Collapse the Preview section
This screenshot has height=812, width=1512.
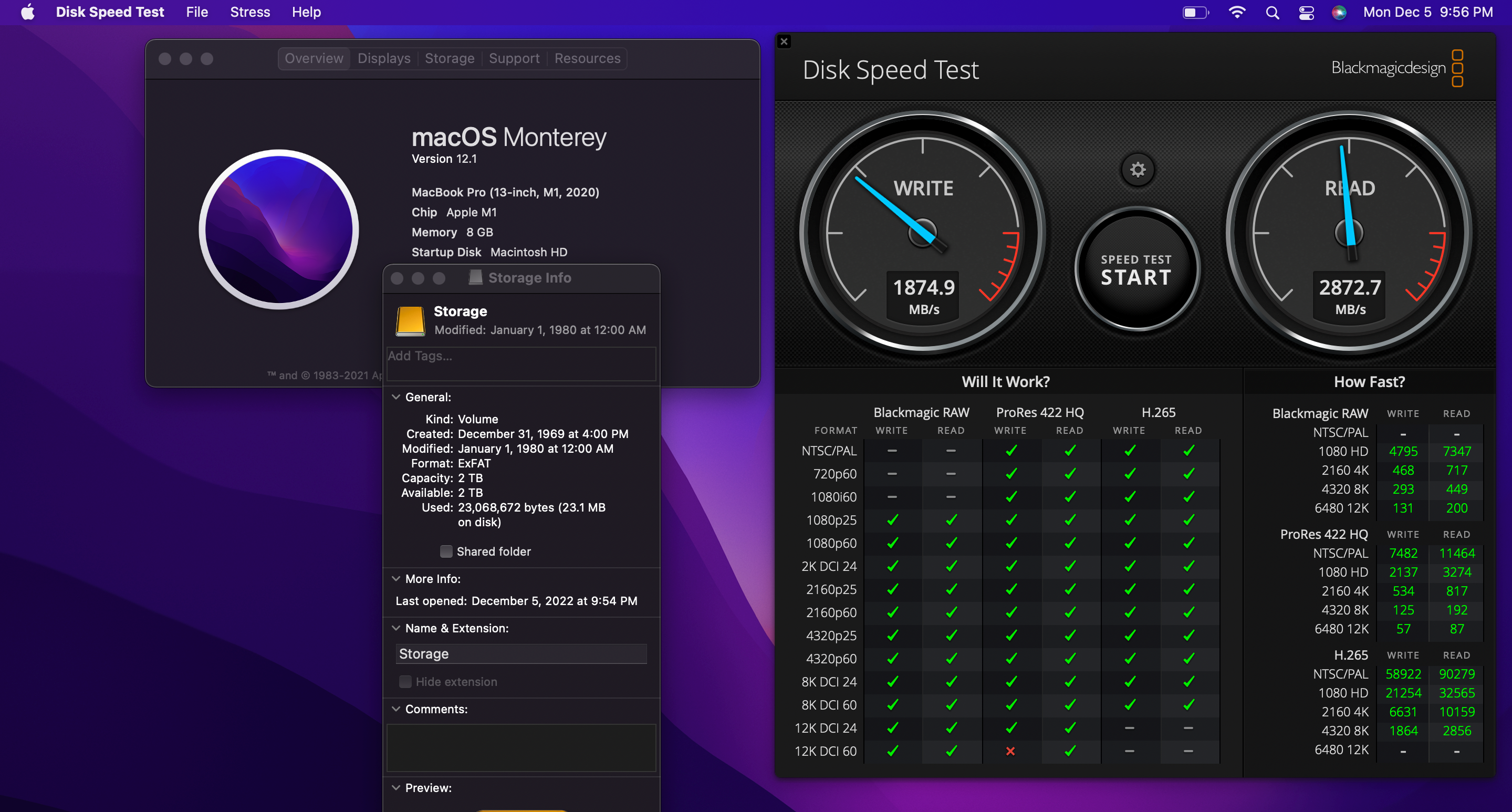pos(396,788)
